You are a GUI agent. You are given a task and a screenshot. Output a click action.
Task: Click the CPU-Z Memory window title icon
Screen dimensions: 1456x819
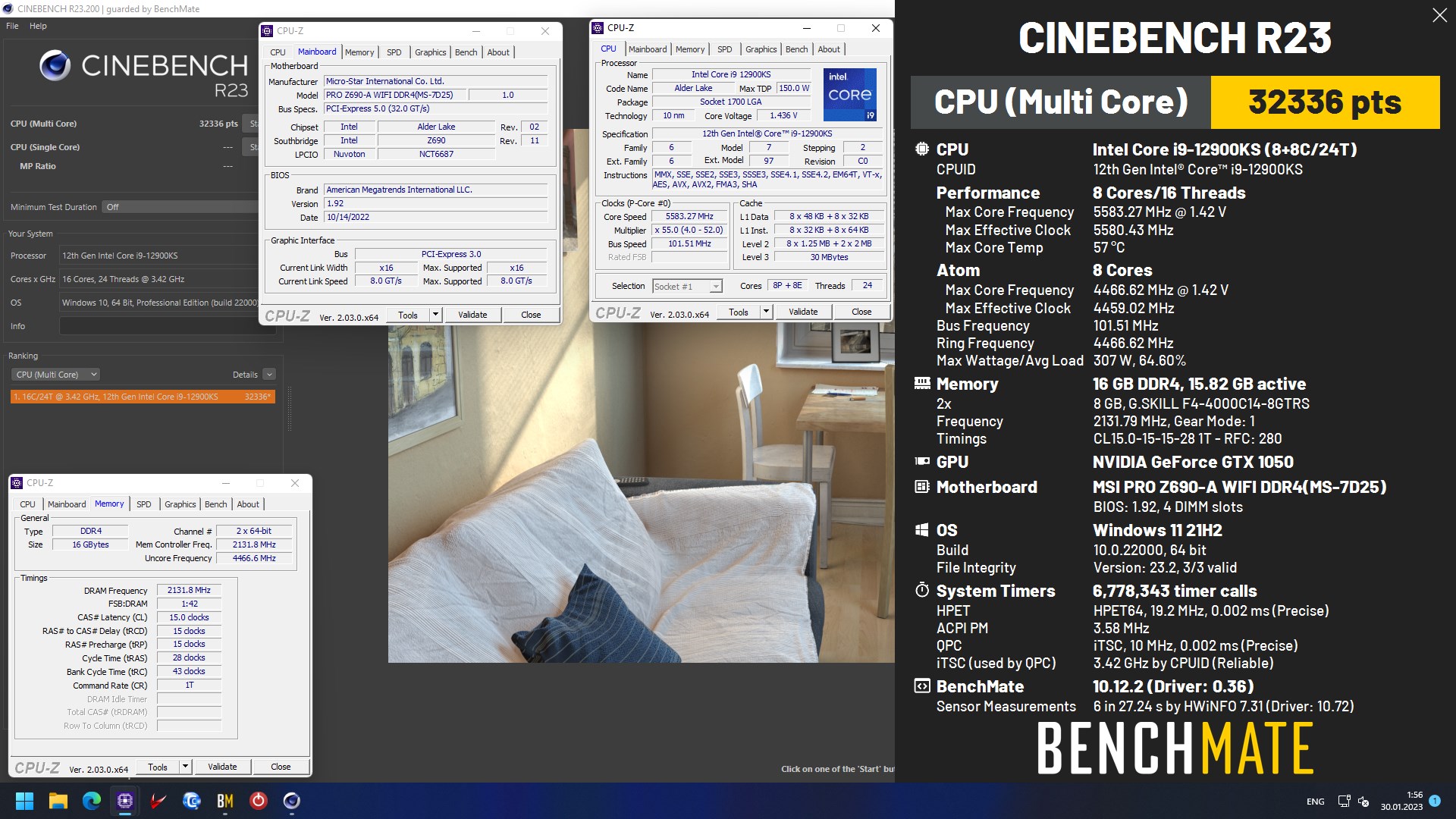17,483
